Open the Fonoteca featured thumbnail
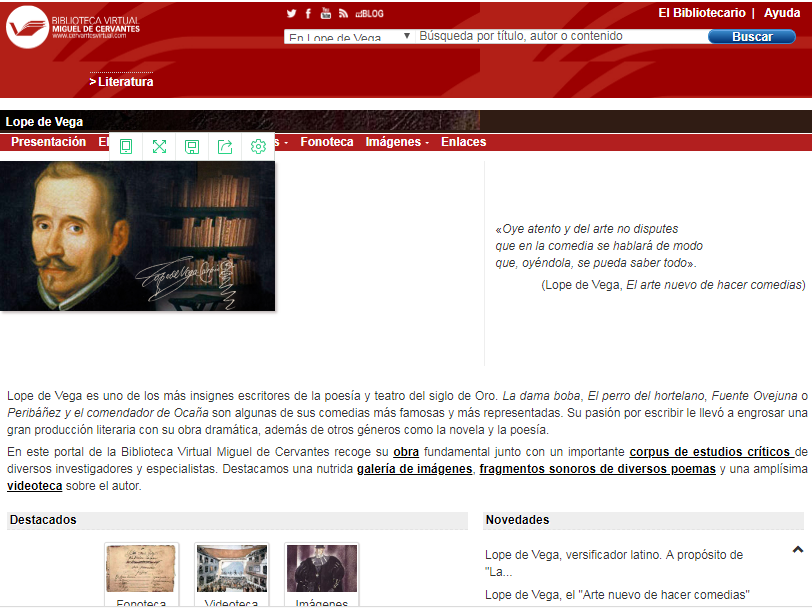Screen dimensions: 812x608 click(141, 574)
